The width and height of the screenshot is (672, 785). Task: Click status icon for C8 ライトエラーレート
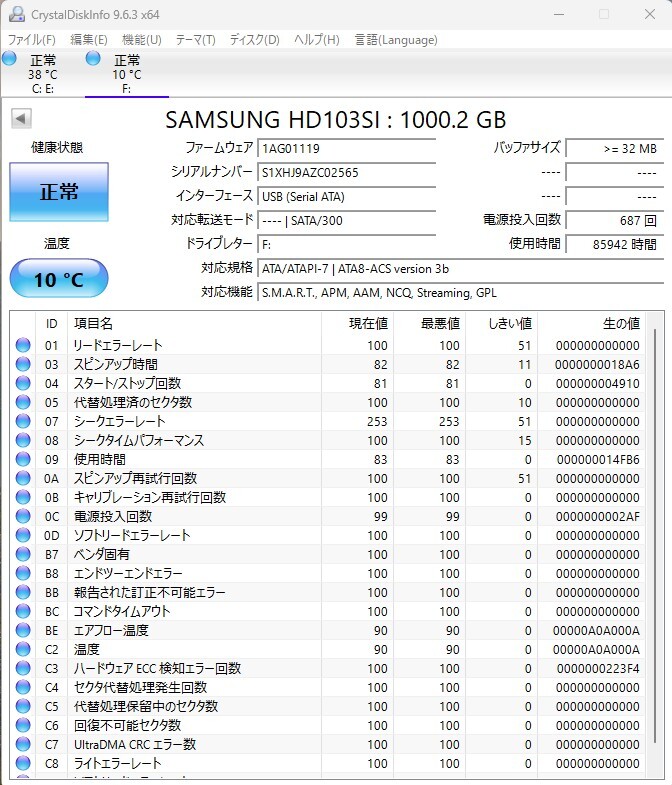click(23, 763)
